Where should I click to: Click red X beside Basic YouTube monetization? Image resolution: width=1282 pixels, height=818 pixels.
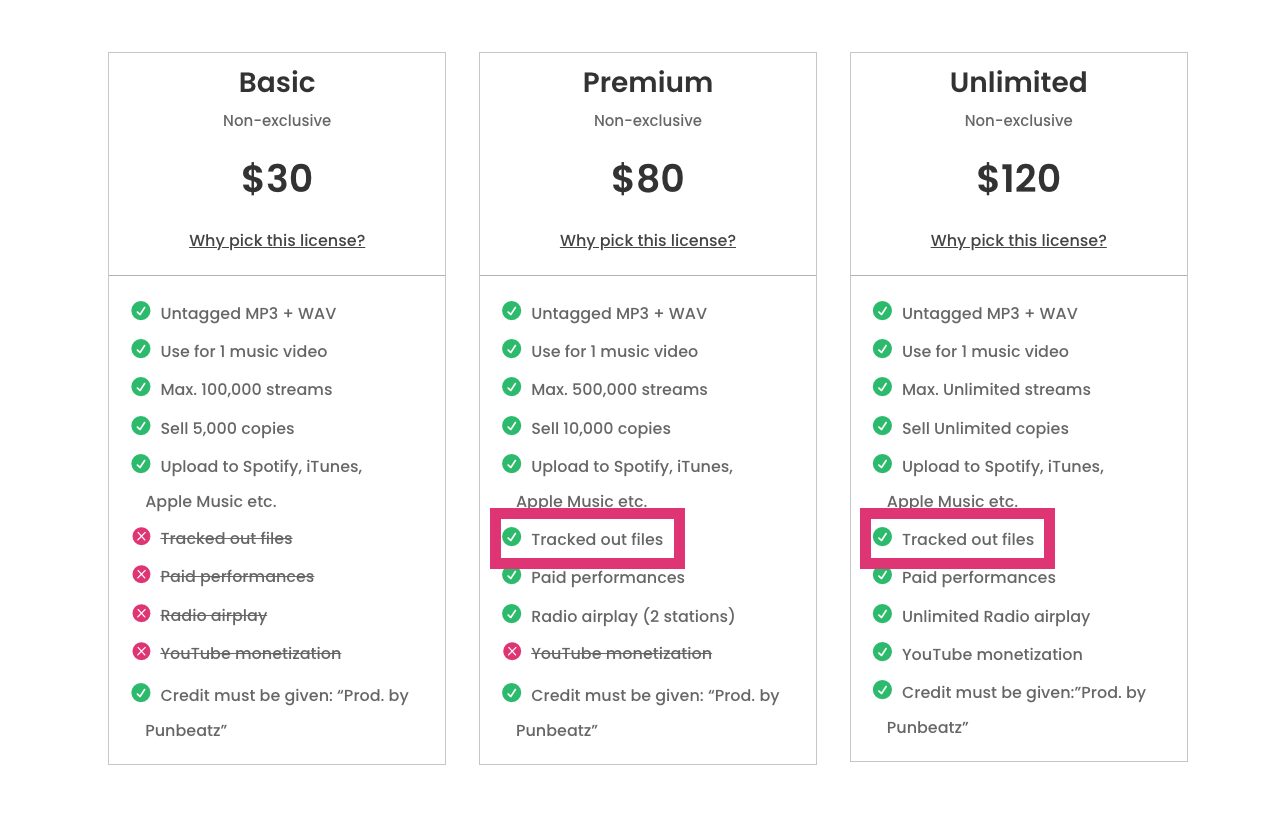click(x=141, y=652)
